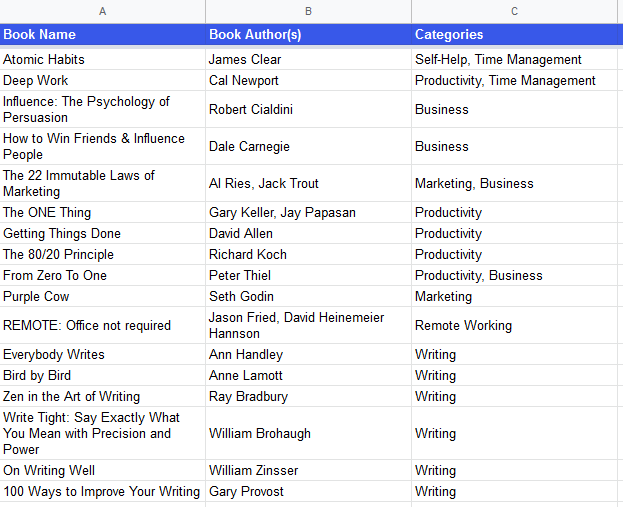The image size is (623, 507).
Task: Select the Cal Newport cell
Action: (308, 80)
